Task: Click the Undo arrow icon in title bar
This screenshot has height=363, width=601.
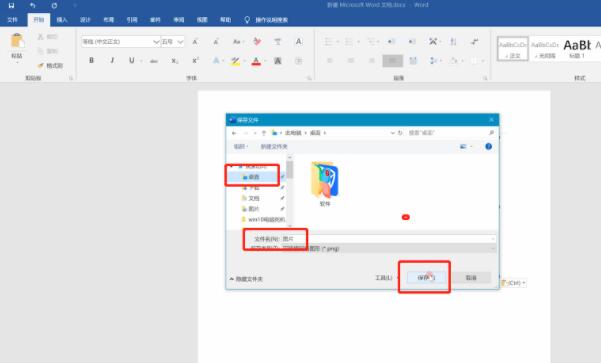Action: click(x=33, y=5)
